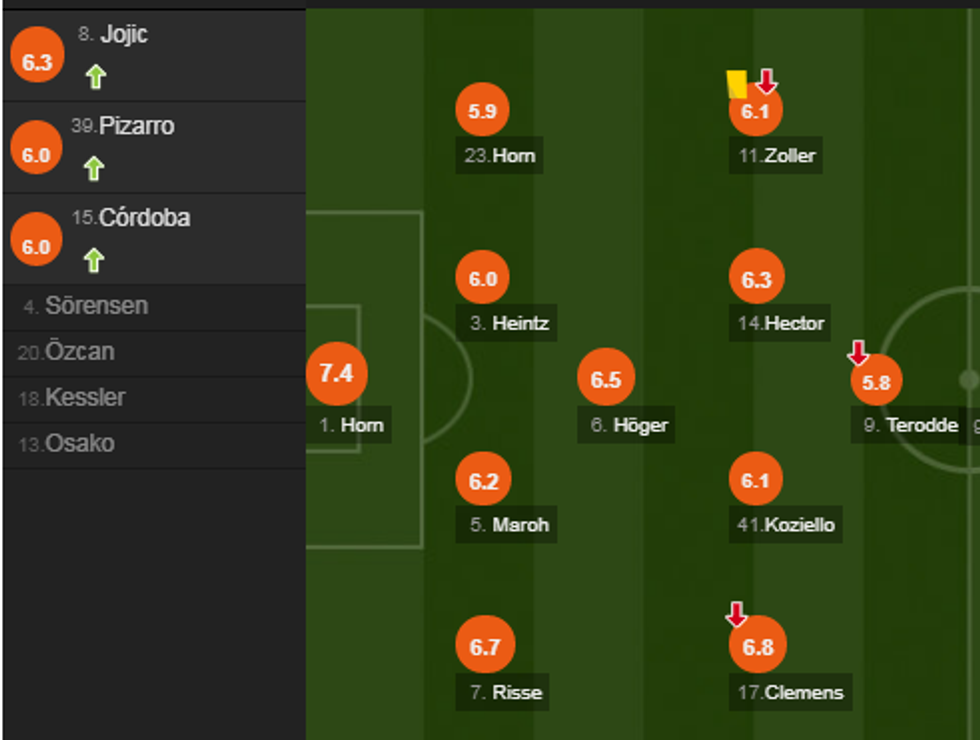This screenshot has width=980, height=740.
Task: Click Córdoba's green substituted-on arrow
Action: click(94, 261)
